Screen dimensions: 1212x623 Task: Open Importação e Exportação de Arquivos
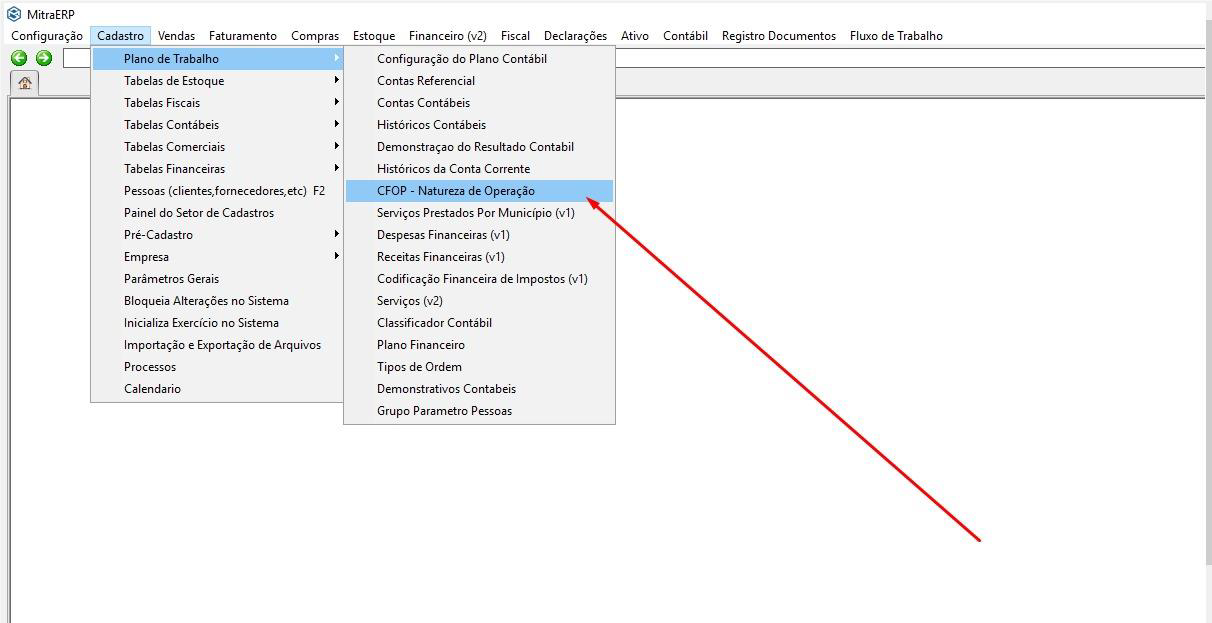(222, 345)
